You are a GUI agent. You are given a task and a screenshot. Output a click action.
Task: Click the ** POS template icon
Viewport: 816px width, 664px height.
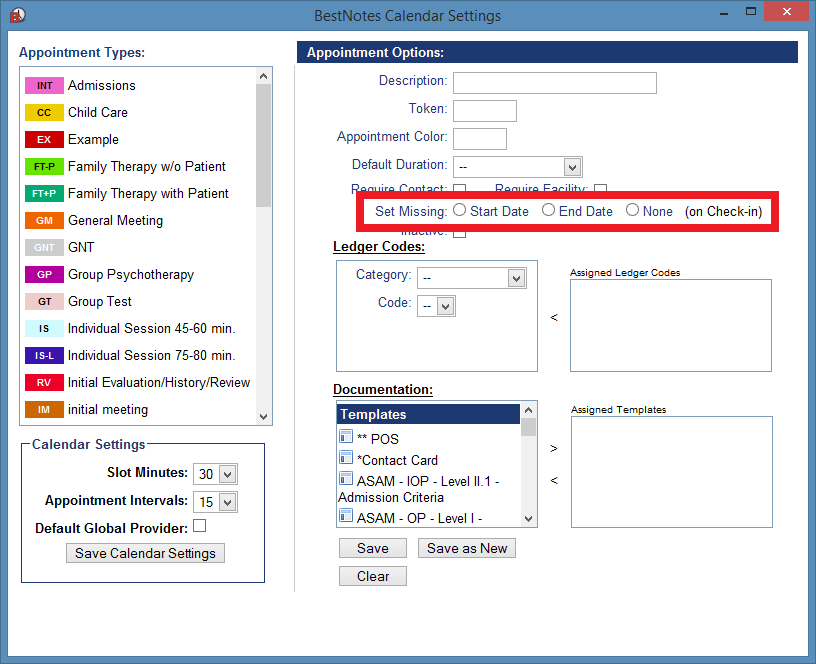click(346, 436)
